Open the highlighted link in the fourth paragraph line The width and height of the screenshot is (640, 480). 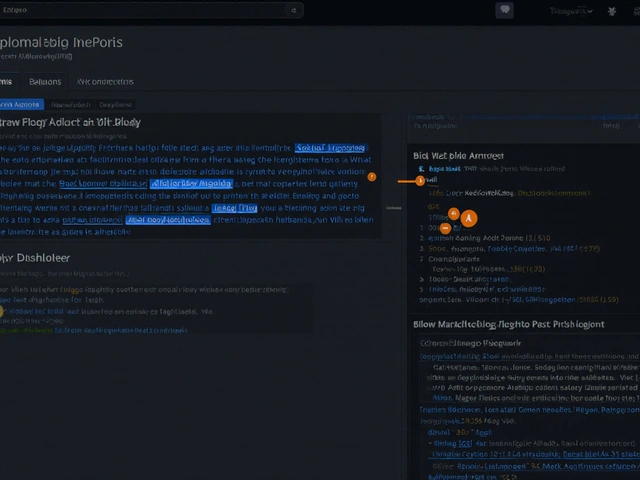point(191,184)
